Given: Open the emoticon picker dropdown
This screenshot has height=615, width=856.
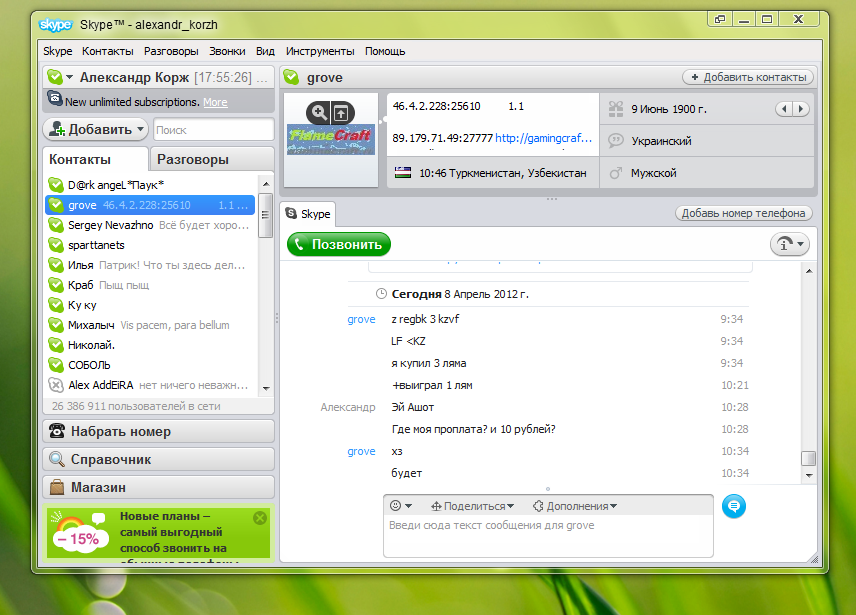Looking at the screenshot, I should pyautogui.click(x=401, y=506).
